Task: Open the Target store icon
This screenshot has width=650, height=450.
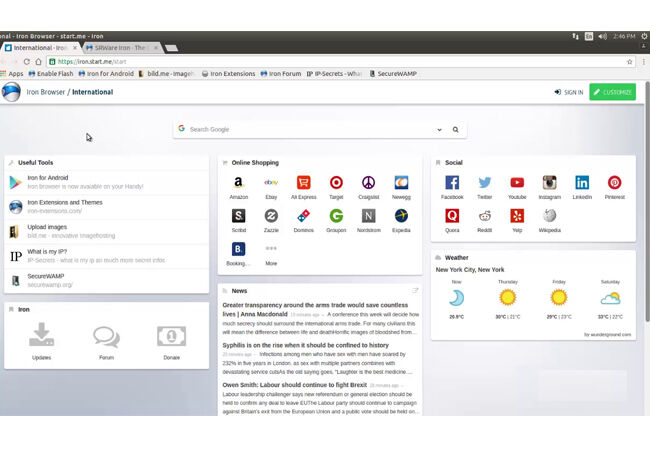Action: (336, 183)
